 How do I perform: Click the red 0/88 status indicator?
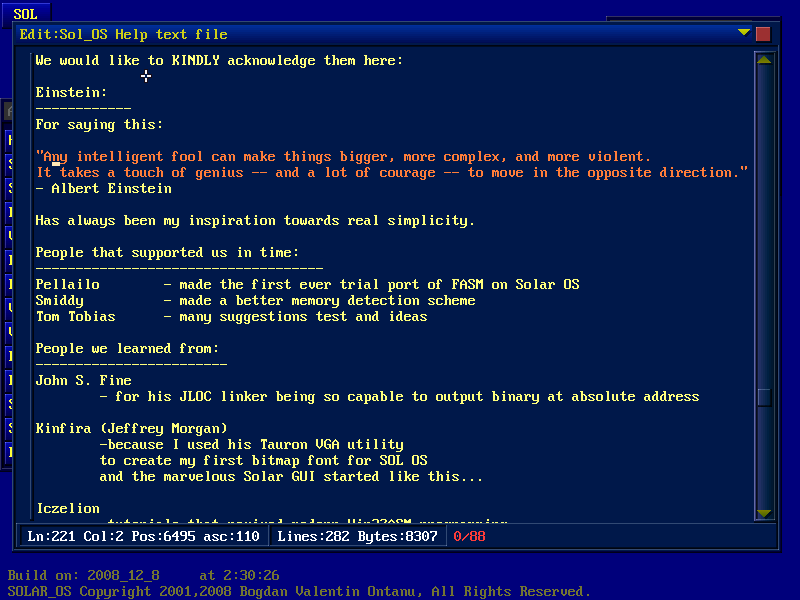coord(469,536)
